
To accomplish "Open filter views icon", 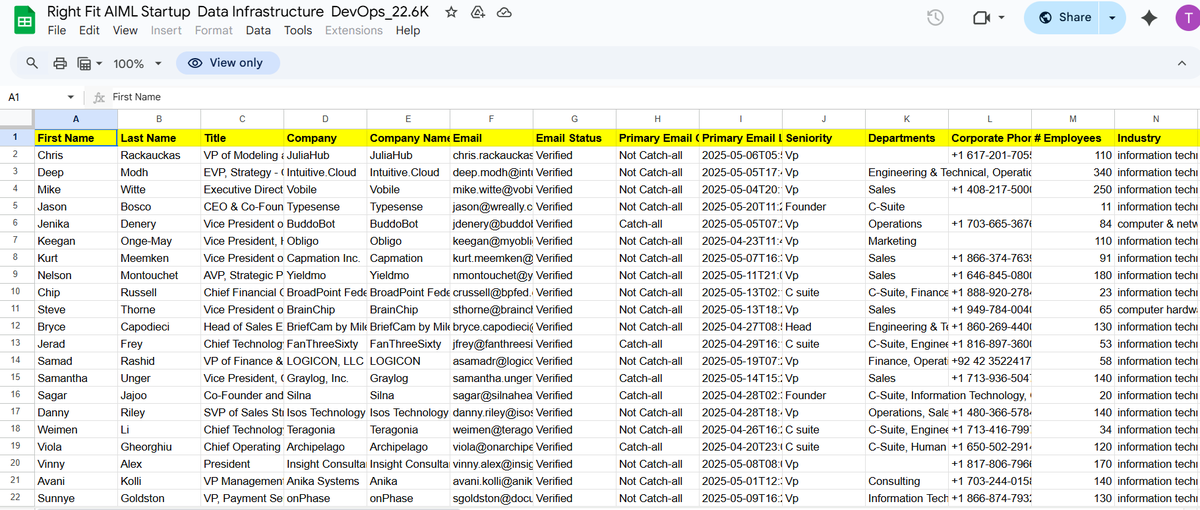I will (x=84, y=63).
